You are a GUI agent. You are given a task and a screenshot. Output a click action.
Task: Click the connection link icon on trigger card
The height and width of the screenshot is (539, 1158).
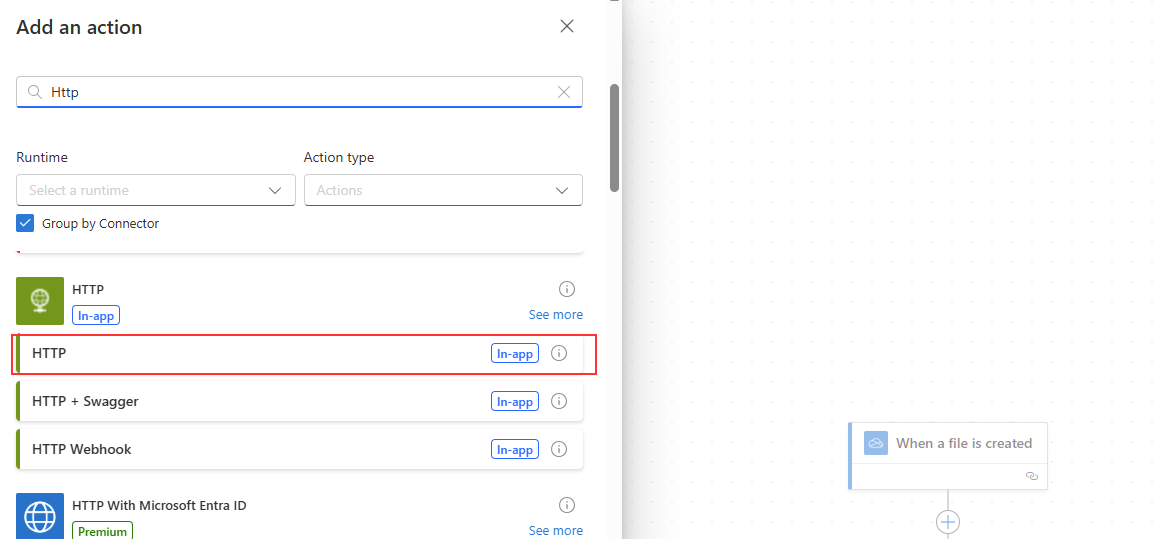point(1032,477)
